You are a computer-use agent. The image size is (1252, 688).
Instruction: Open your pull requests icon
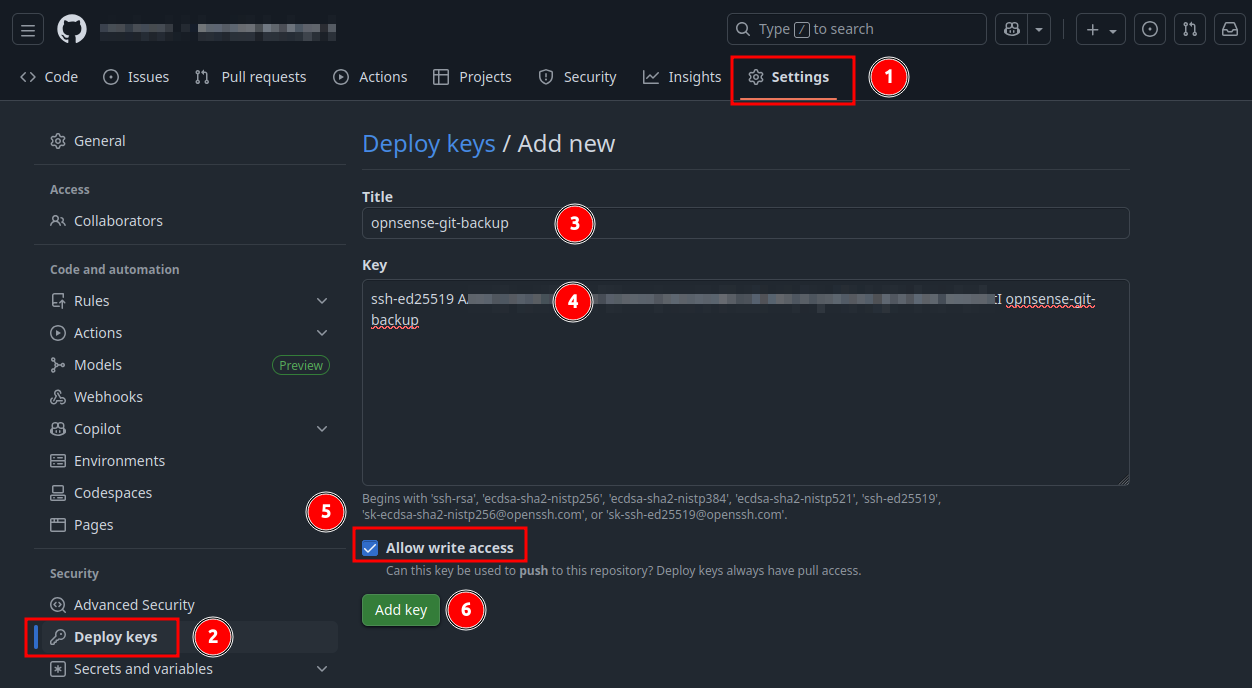pos(1189,29)
